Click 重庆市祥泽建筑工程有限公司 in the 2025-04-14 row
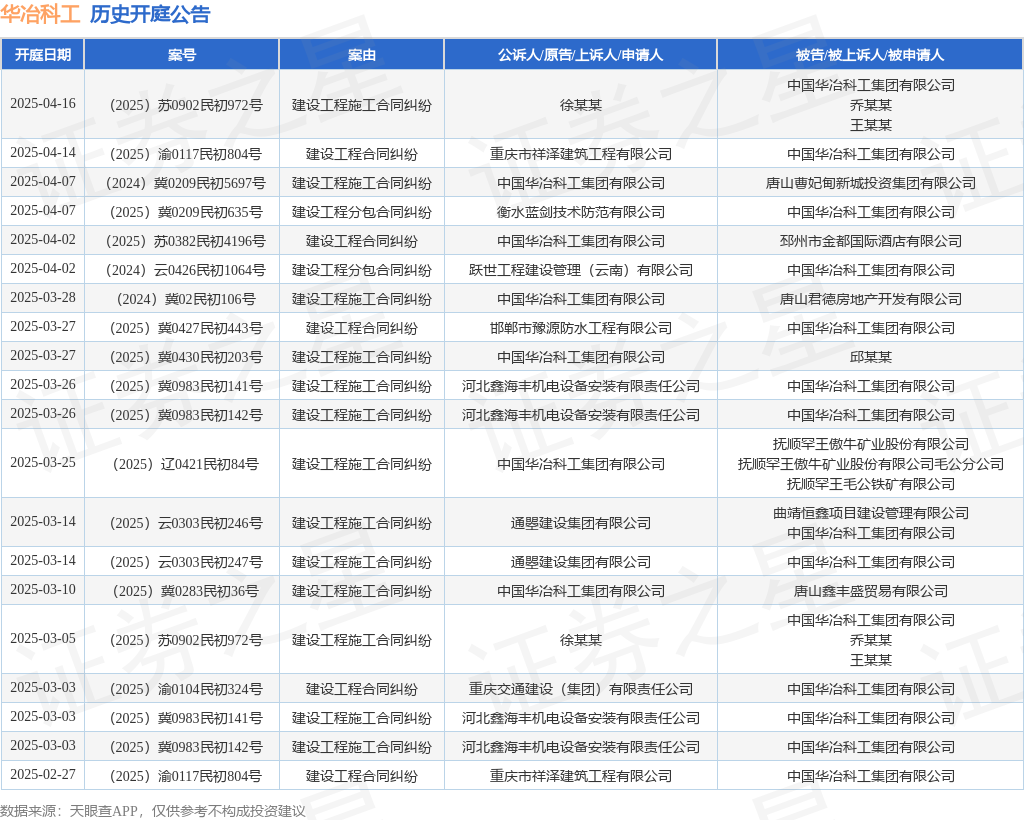Viewport: 1024px width, 820px height. coord(581,154)
